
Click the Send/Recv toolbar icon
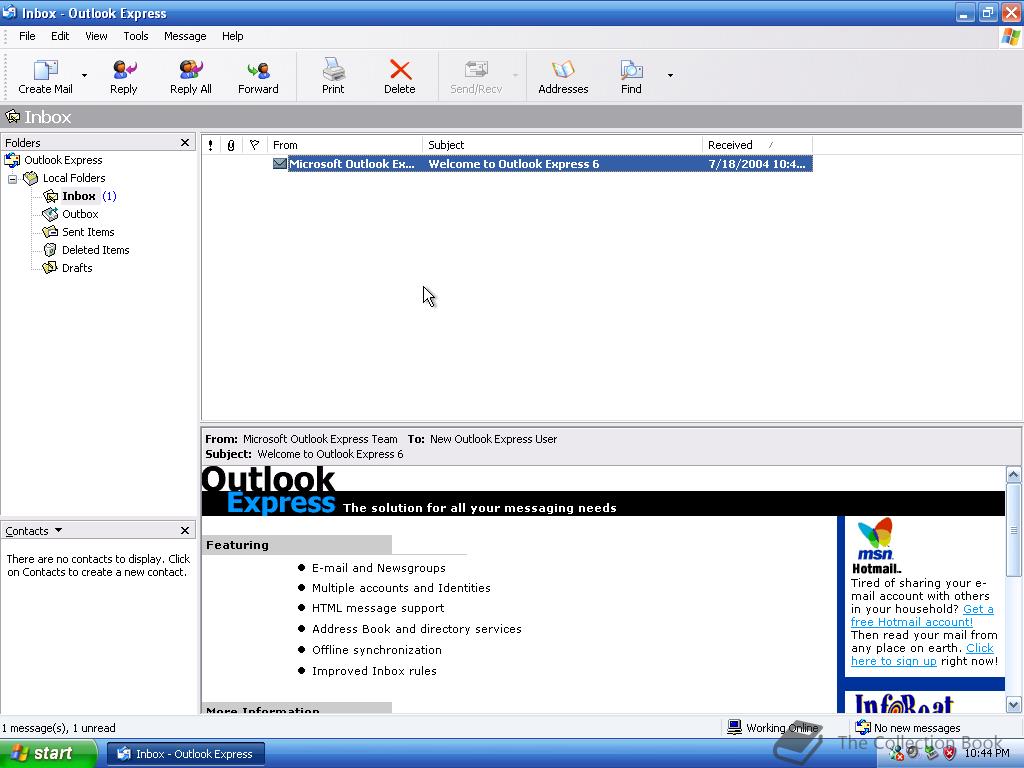[x=476, y=69]
